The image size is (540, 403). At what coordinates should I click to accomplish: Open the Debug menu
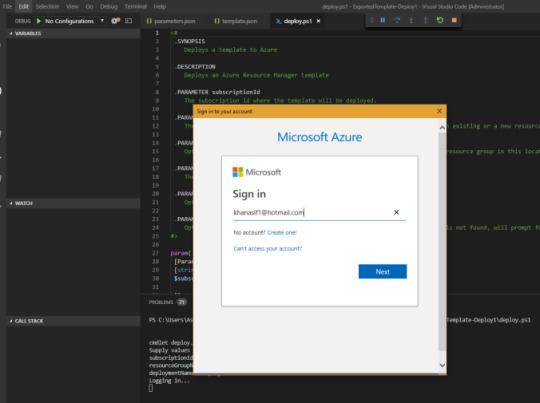coord(108,6)
